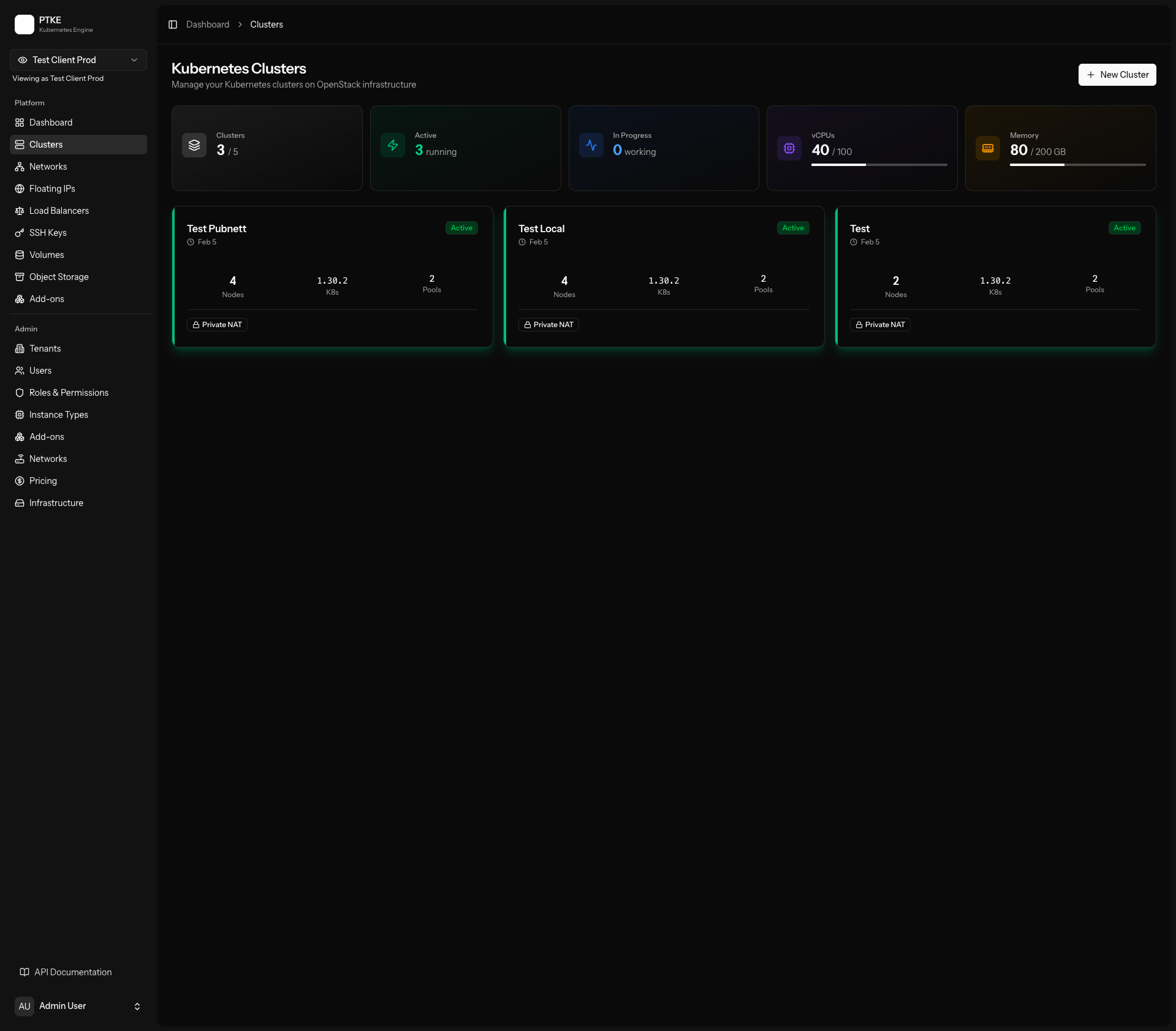This screenshot has width=1176, height=1031.
Task: Select Clusters in the breadcrumb trail
Action: (266, 25)
